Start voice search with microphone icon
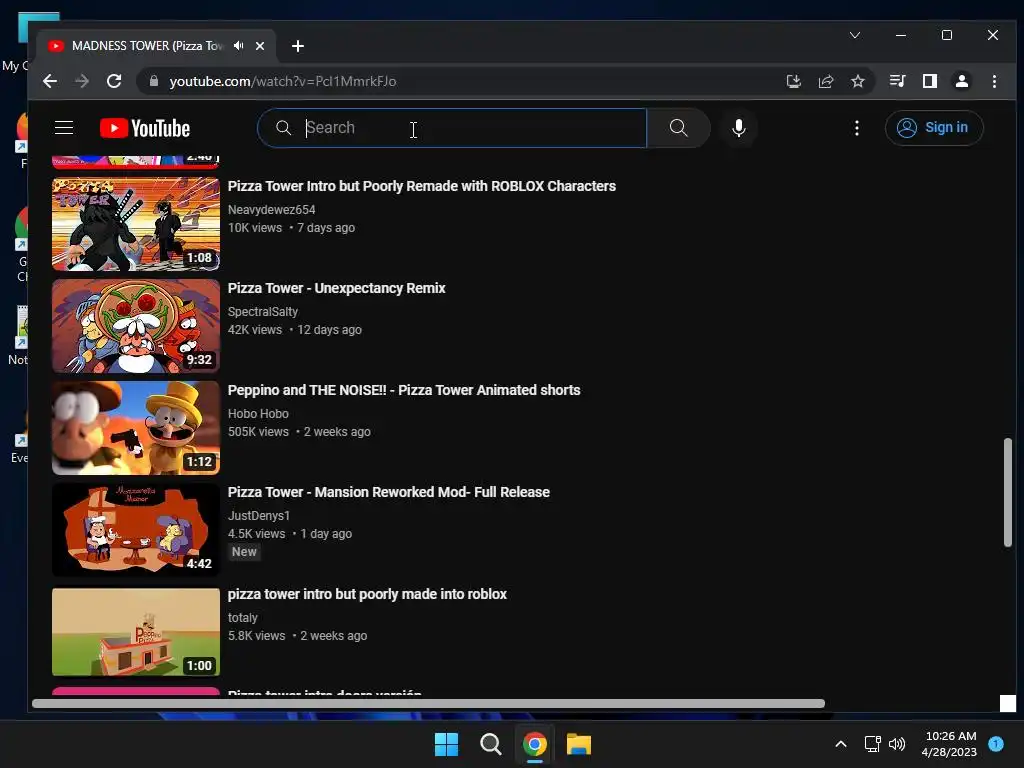Viewport: 1024px width, 768px height. point(739,128)
